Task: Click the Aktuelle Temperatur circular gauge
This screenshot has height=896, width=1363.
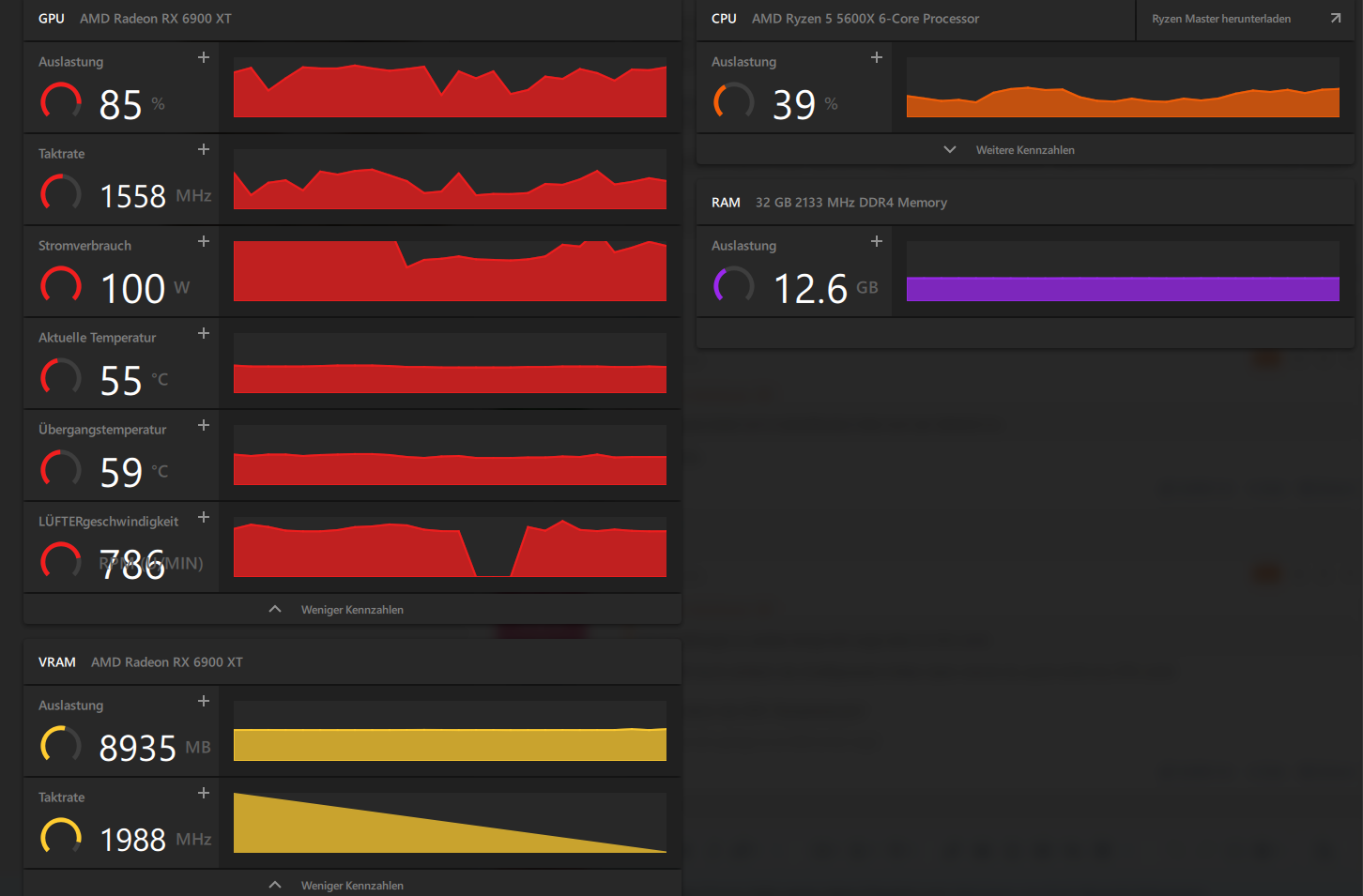Action: [x=61, y=377]
